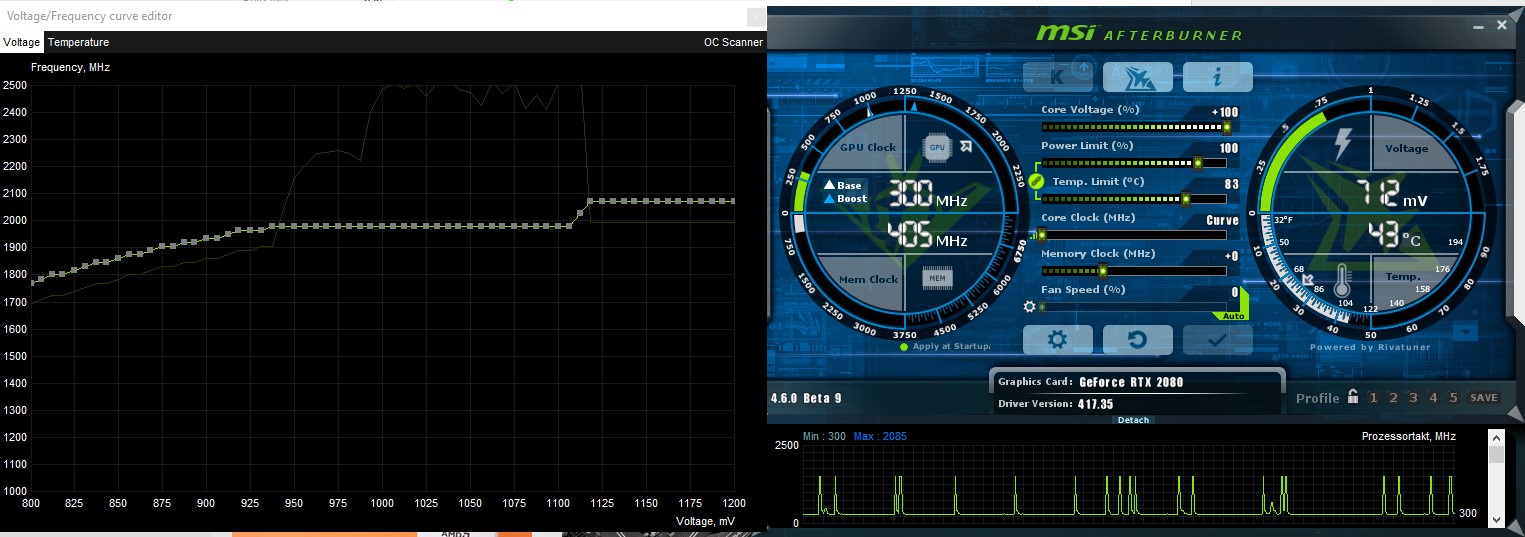Click the Mem Clock gauge label

coord(868,279)
